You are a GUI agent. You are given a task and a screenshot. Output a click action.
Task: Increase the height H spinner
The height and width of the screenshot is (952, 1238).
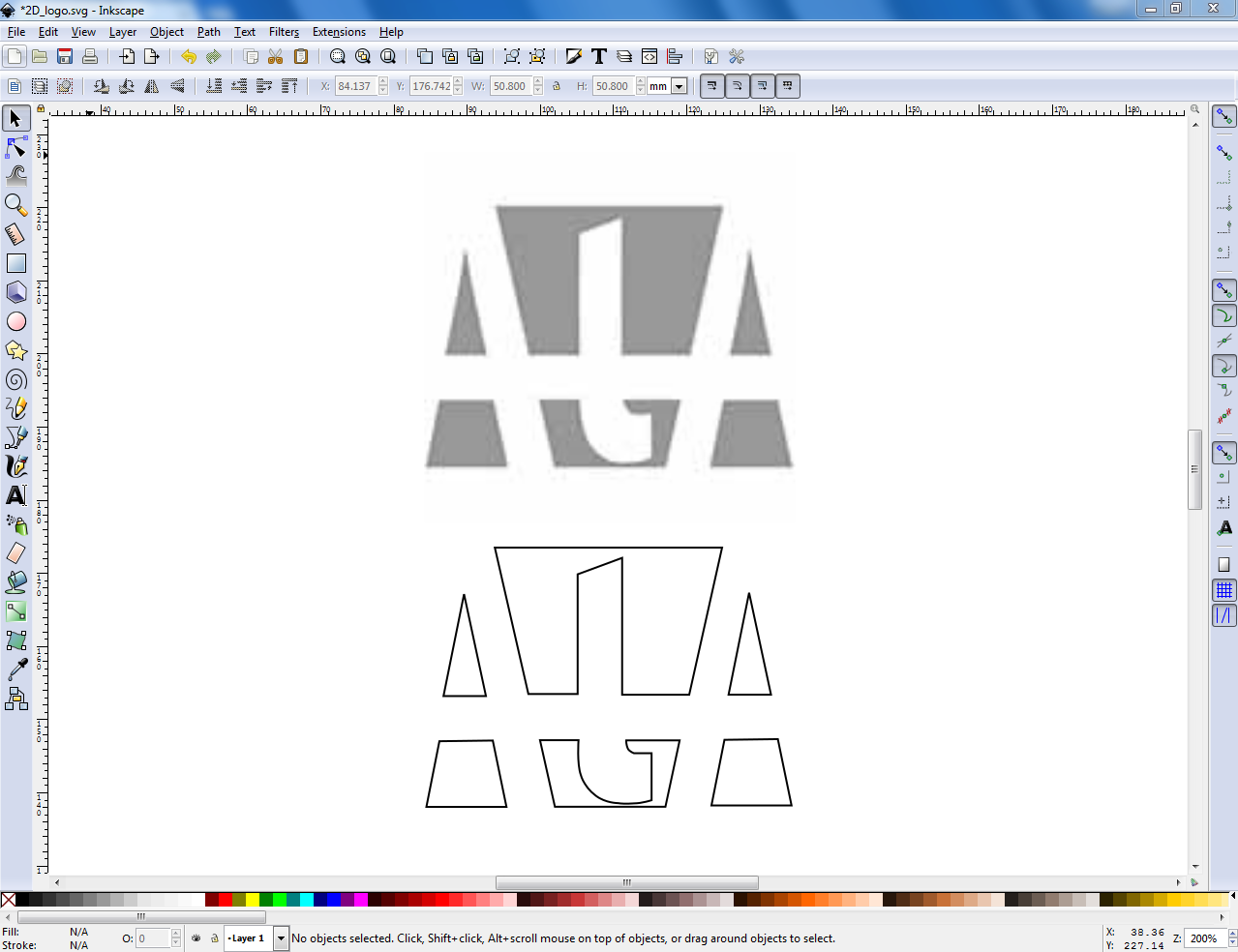[x=641, y=81]
